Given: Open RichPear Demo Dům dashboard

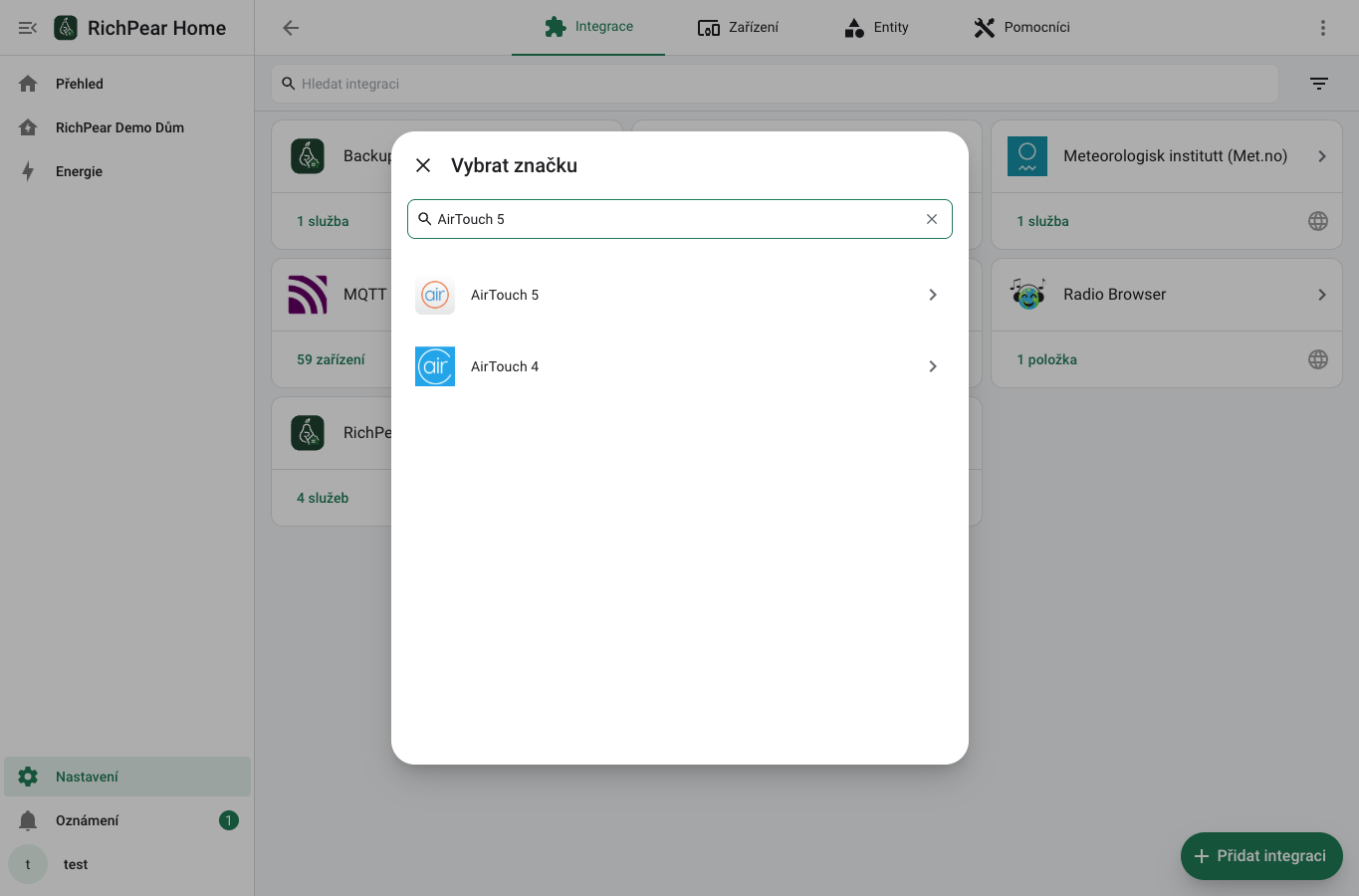Looking at the screenshot, I should [x=127, y=127].
